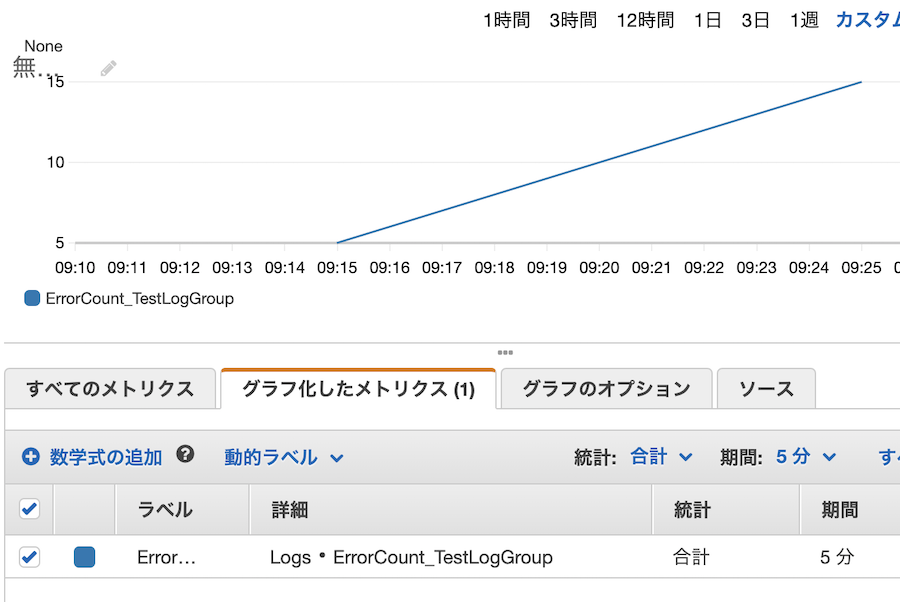
Task: Switch to the すべてのメトリクス tab
Action: [110, 388]
